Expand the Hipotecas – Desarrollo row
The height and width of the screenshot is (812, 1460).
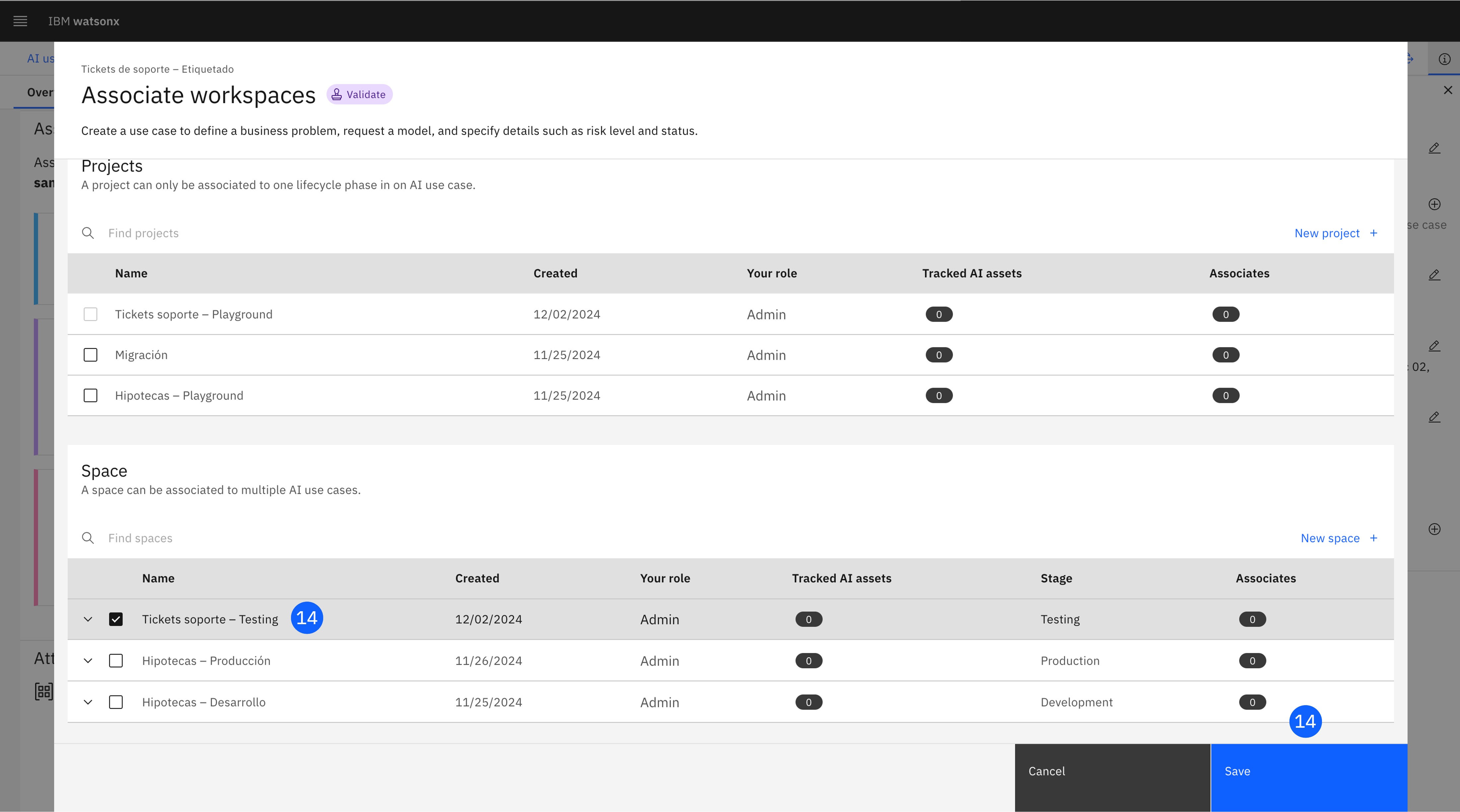coord(88,702)
